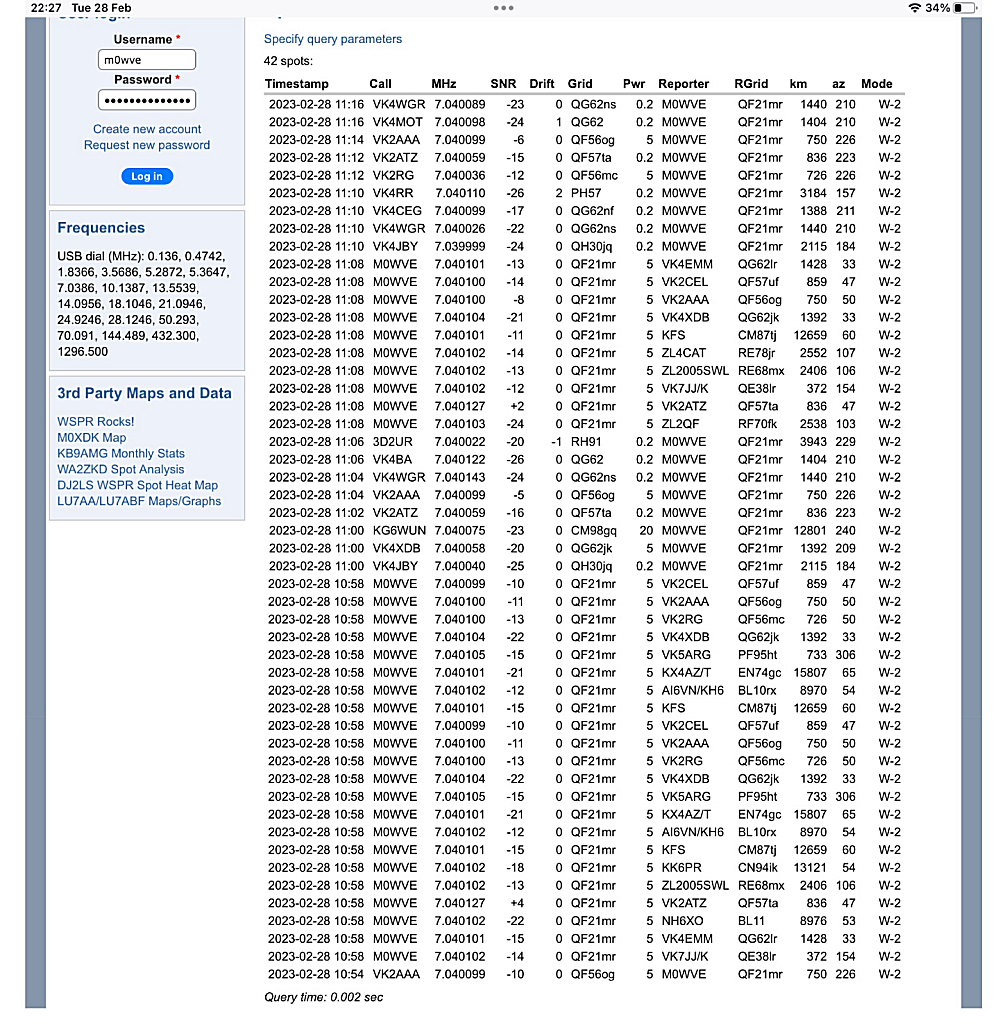Click the Timestamp column header
The height and width of the screenshot is (1036, 1000).
296,84
